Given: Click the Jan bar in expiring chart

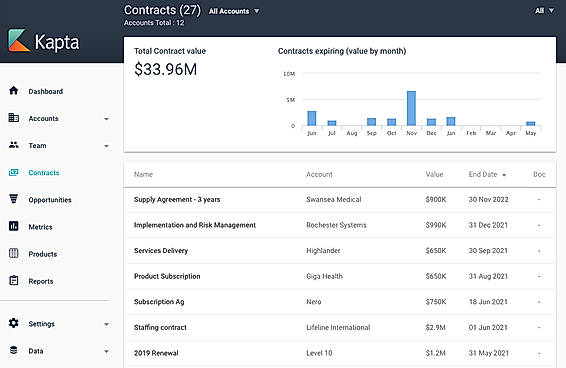Looking at the screenshot, I should click(x=451, y=121).
